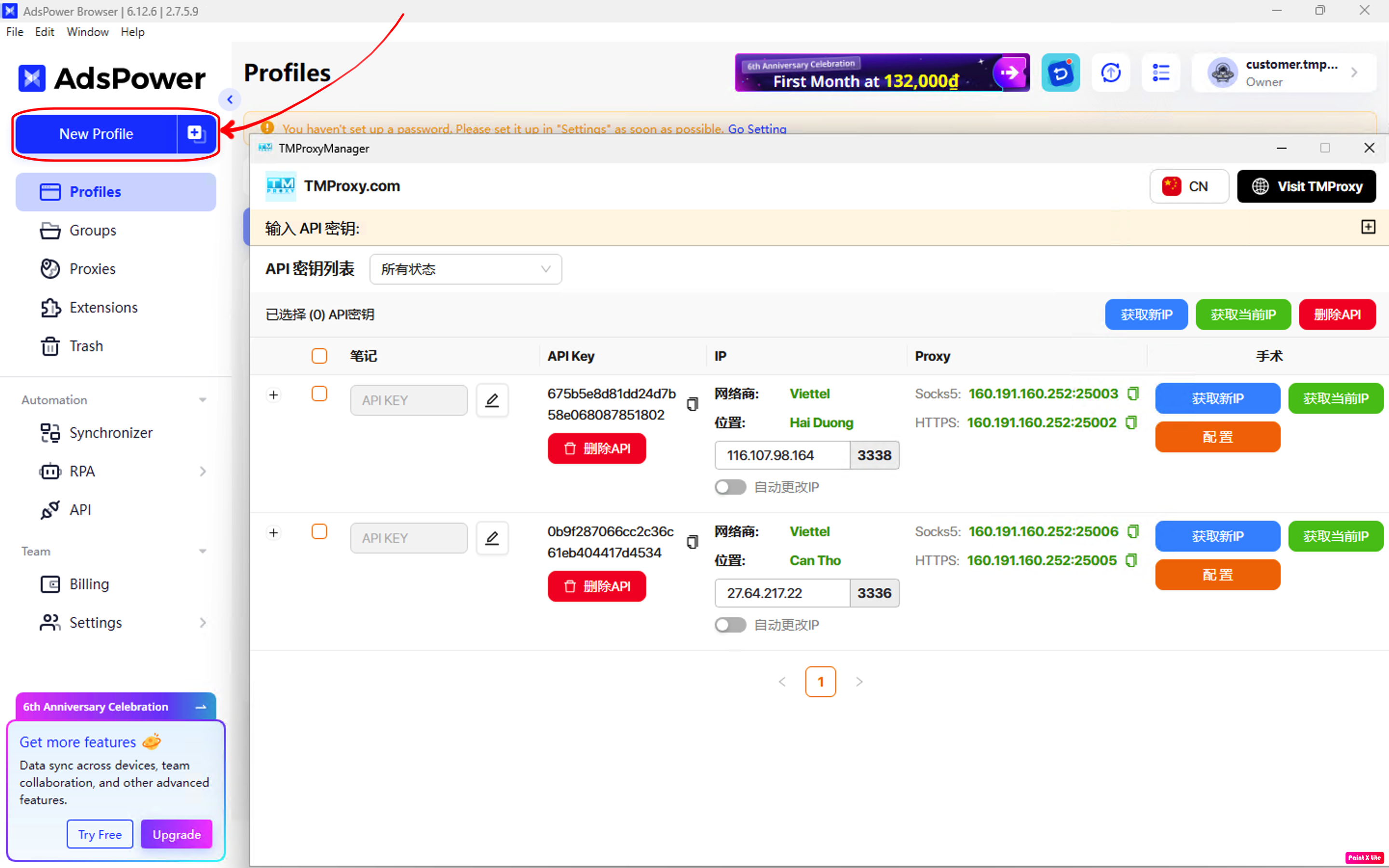Click the first row's API KEY note field
This screenshot has height=868, width=1389.
(x=408, y=400)
